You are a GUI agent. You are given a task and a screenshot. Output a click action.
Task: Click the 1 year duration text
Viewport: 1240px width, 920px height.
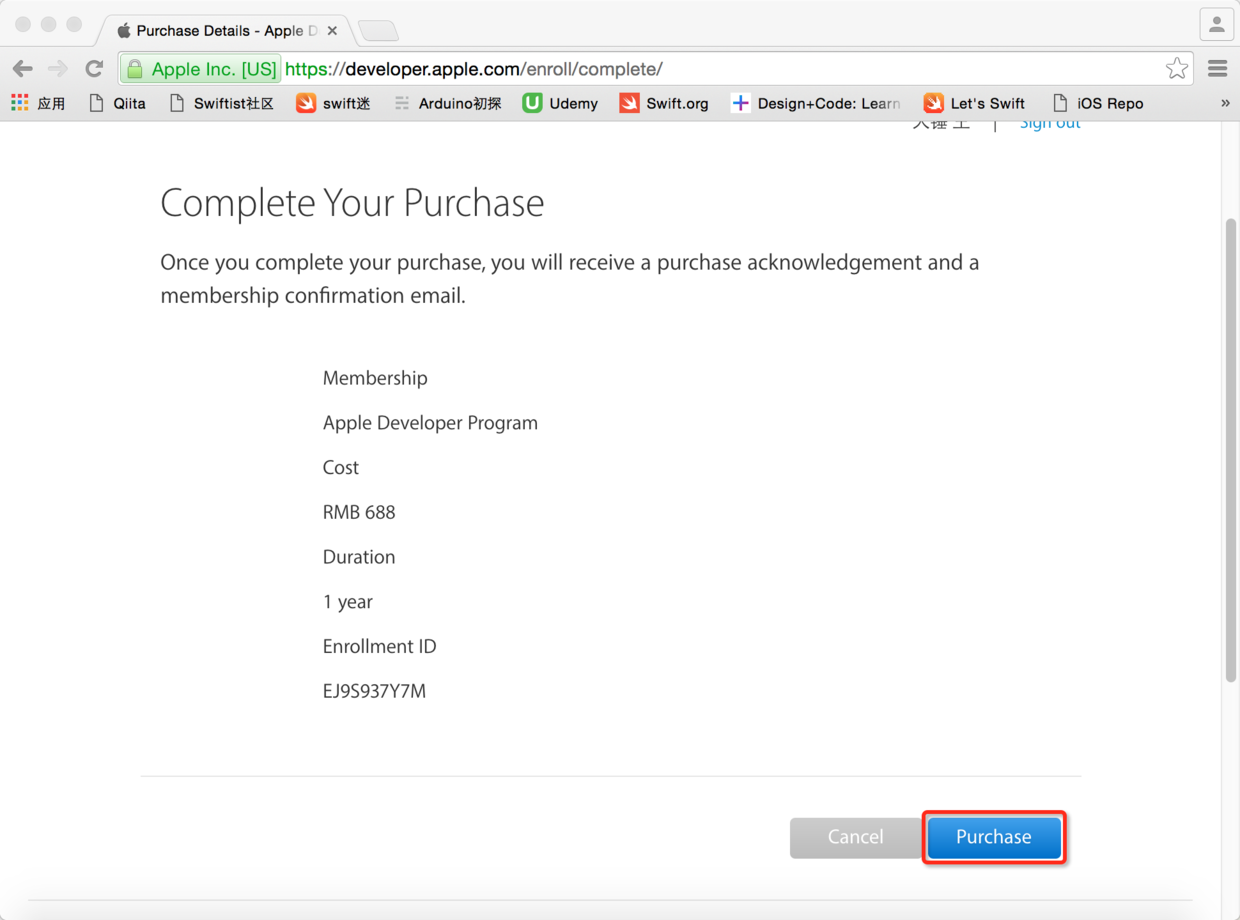pyautogui.click(x=348, y=602)
